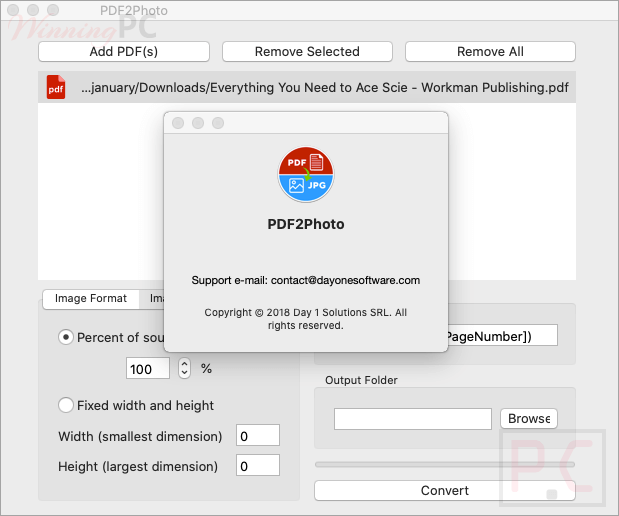Click the Width (smallest dimension) input field

[258, 435]
